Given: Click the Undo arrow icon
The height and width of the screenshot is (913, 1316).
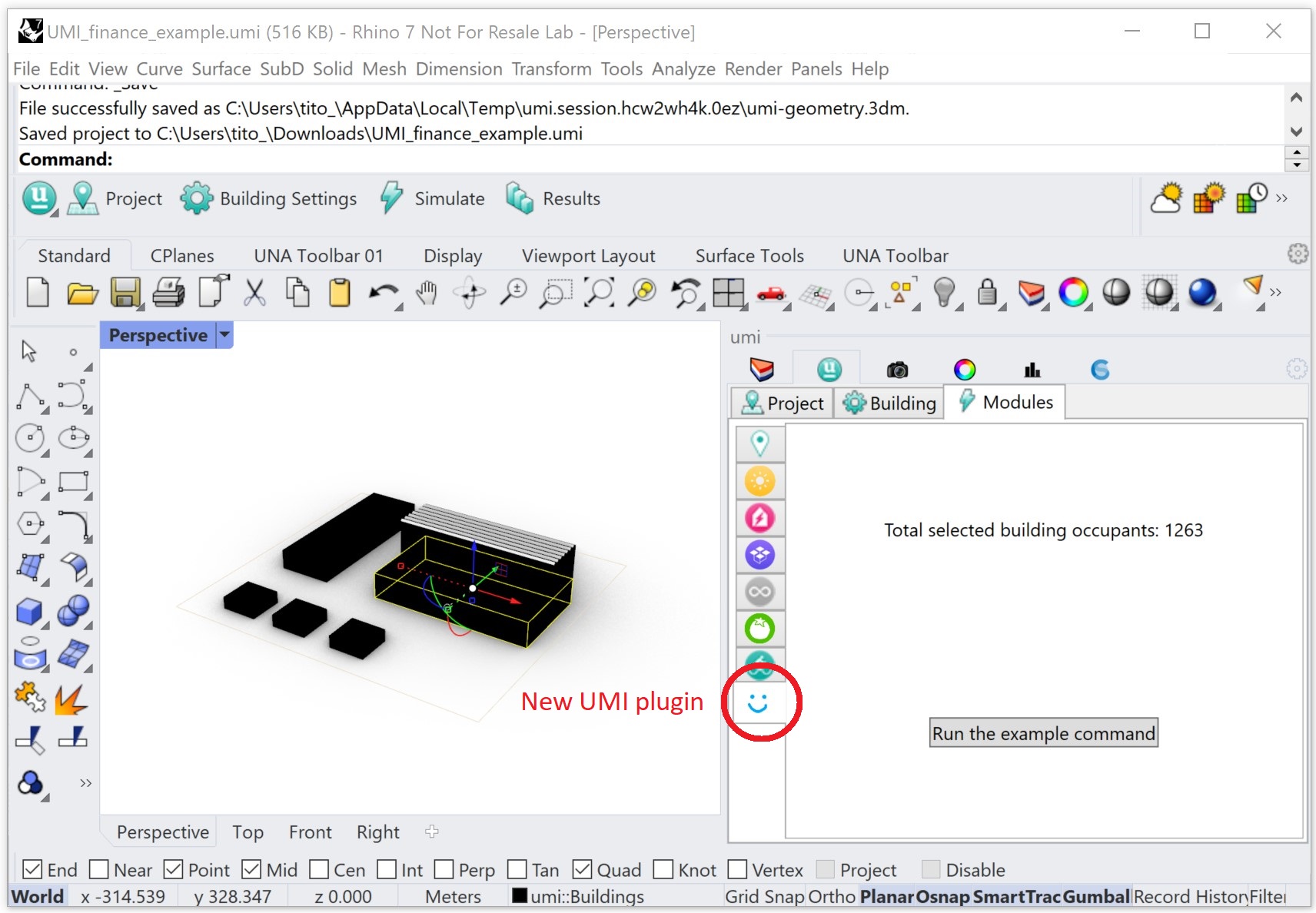Looking at the screenshot, I should pos(384,293).
